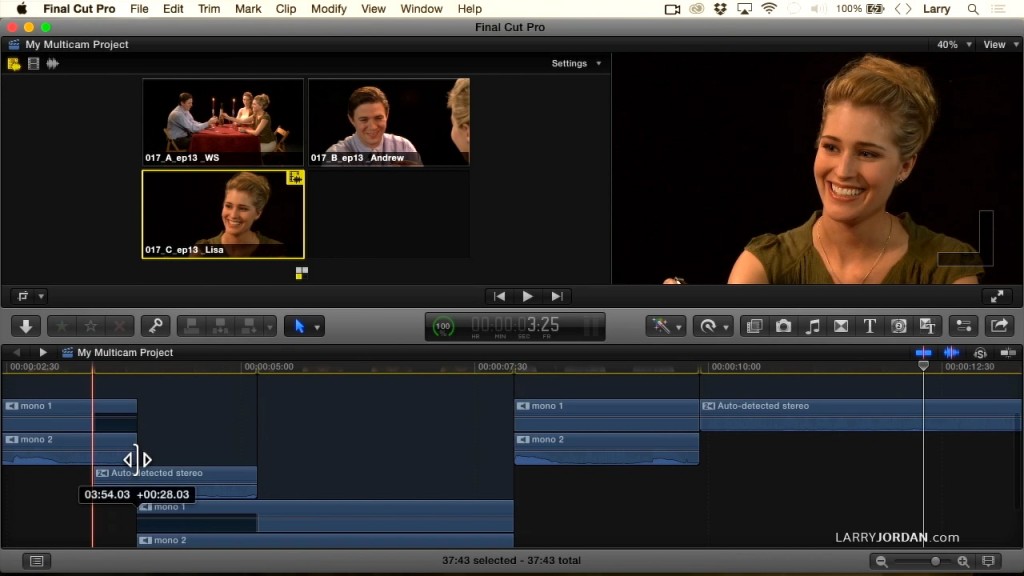Toggle timeline snapping
The image size is (1024, 576).
pyautogui.click(x=1008, y=353)
